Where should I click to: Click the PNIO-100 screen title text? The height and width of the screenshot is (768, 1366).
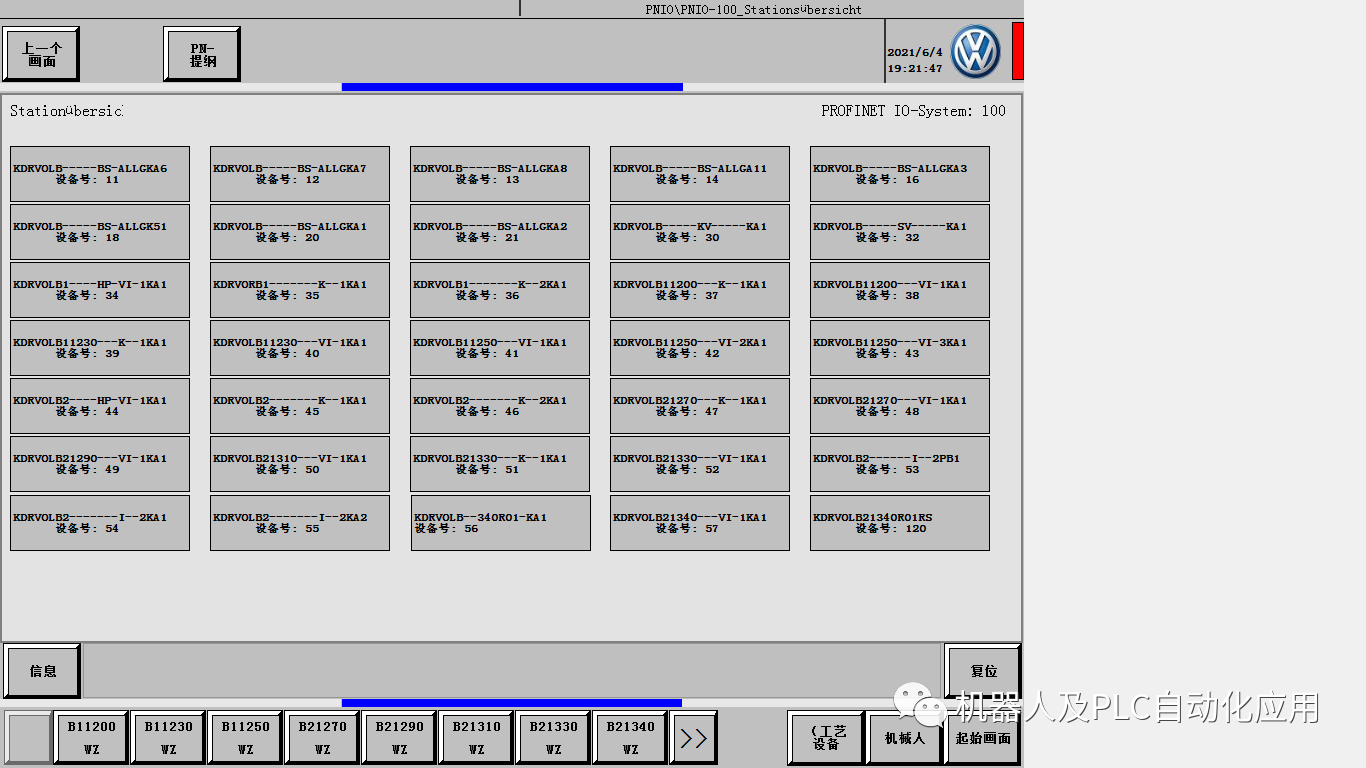[754, 9]
